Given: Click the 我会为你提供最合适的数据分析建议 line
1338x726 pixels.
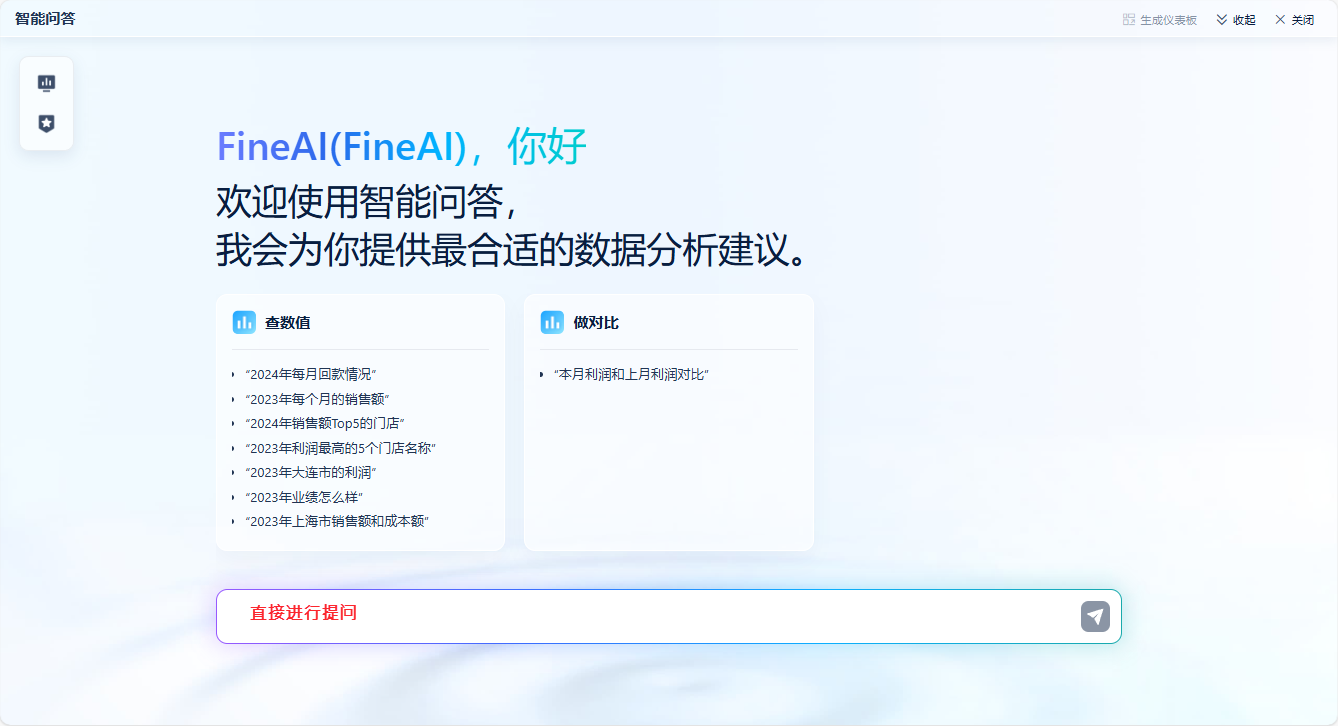Looking at the screenshot, I should tap(512, 250).
